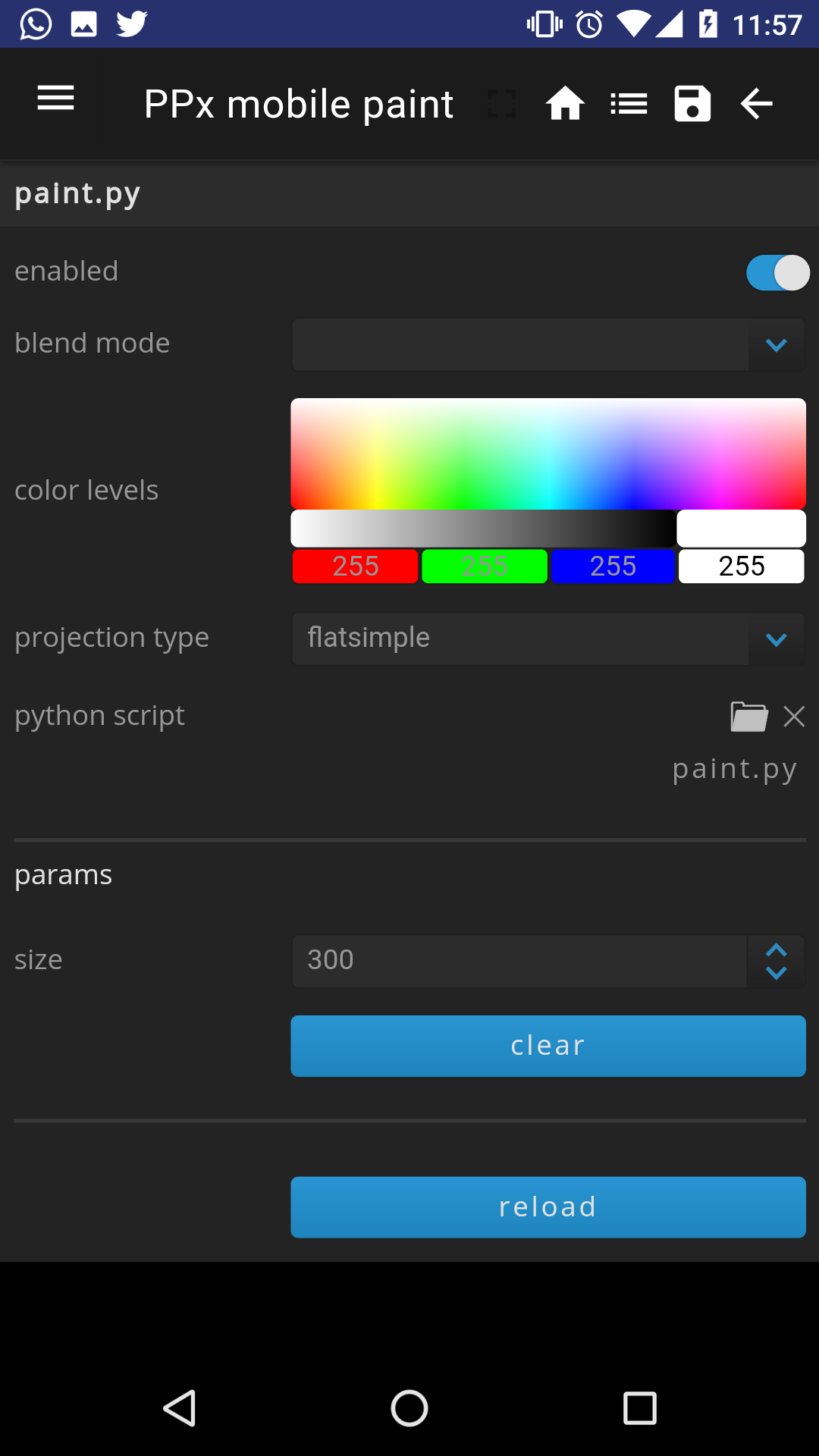Screen dimensions: 819x1456
Task: Open projection type flatsimple dropdown
Action: click(548, 639)
